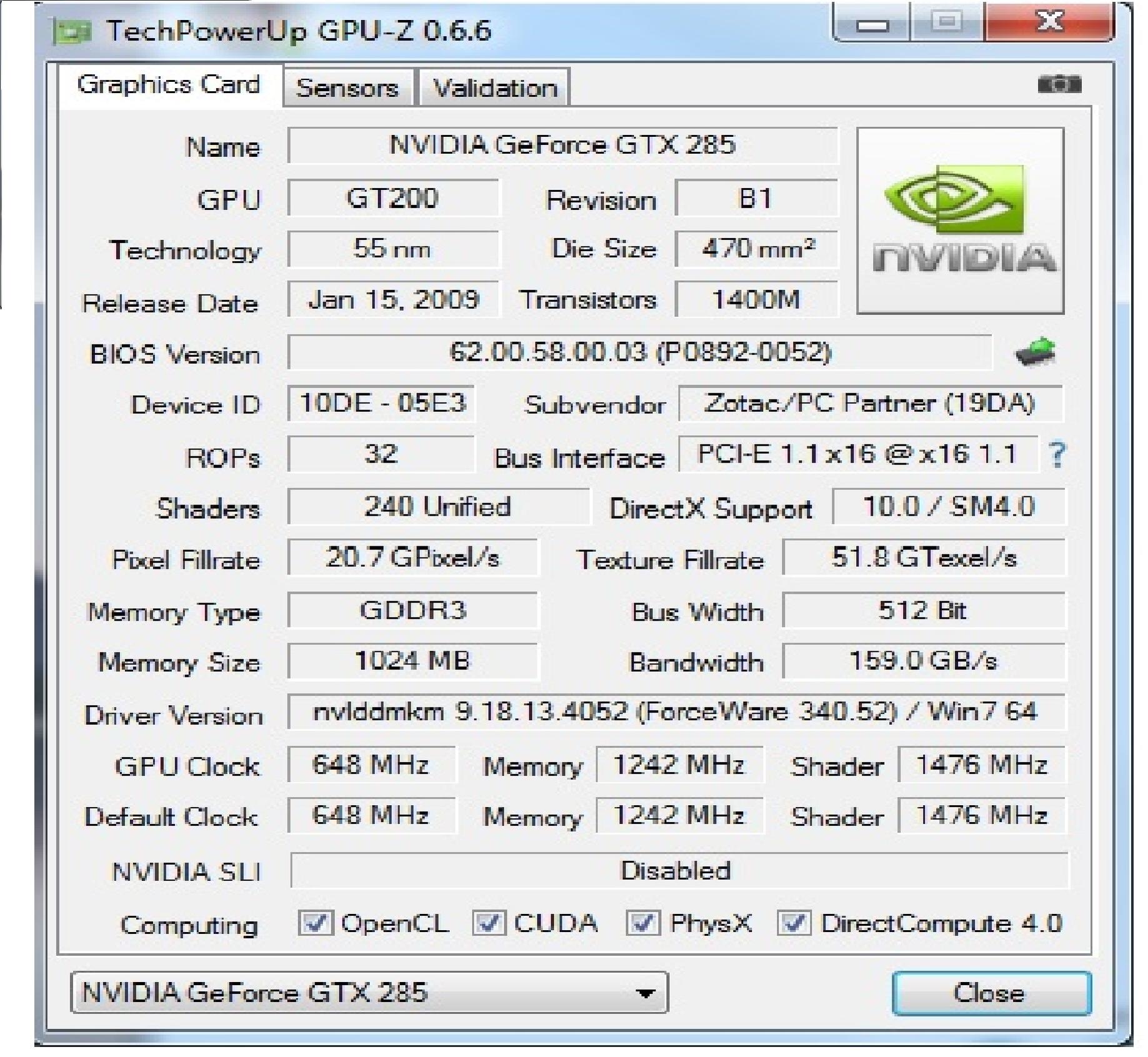This screenshot has width=1148, height=1057.
Task: Click the "BIOS Version" label
Action: [175, 354]
